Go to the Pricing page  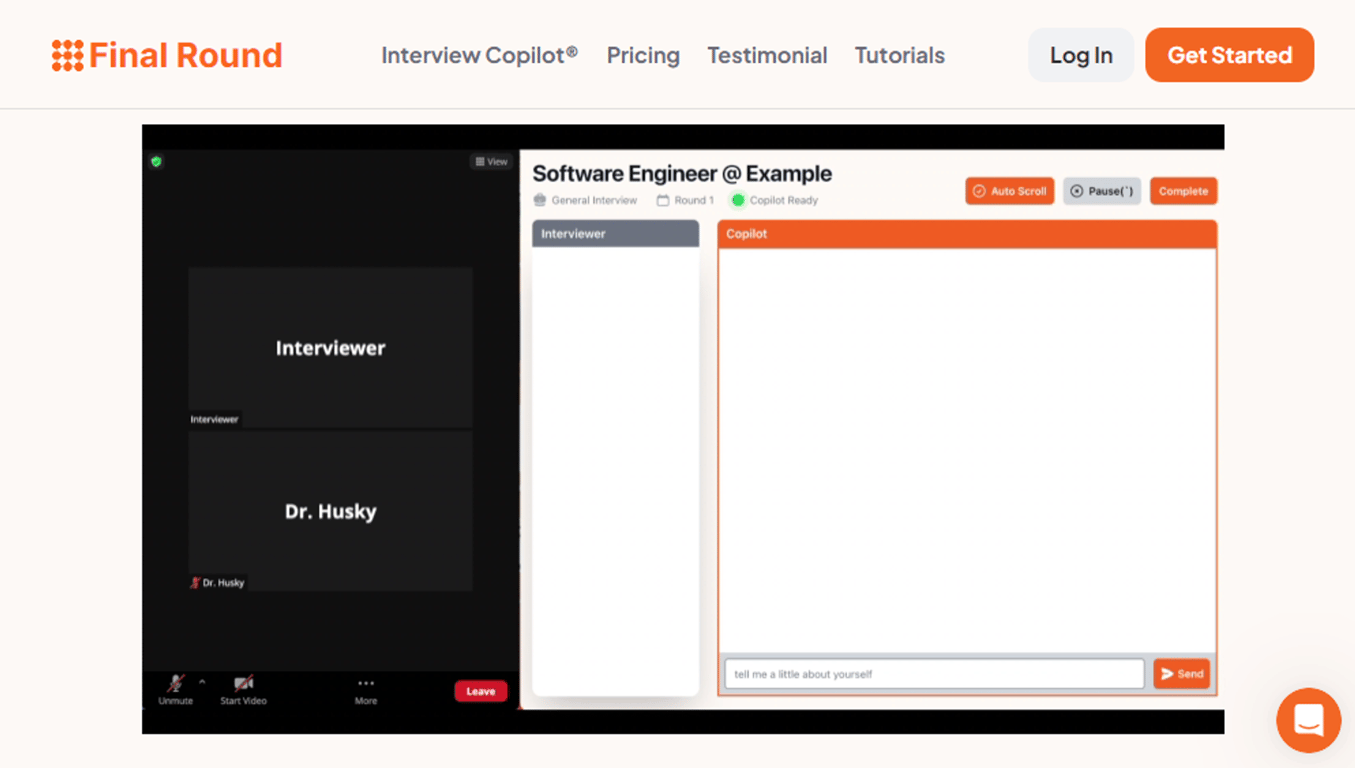point(643,55)
